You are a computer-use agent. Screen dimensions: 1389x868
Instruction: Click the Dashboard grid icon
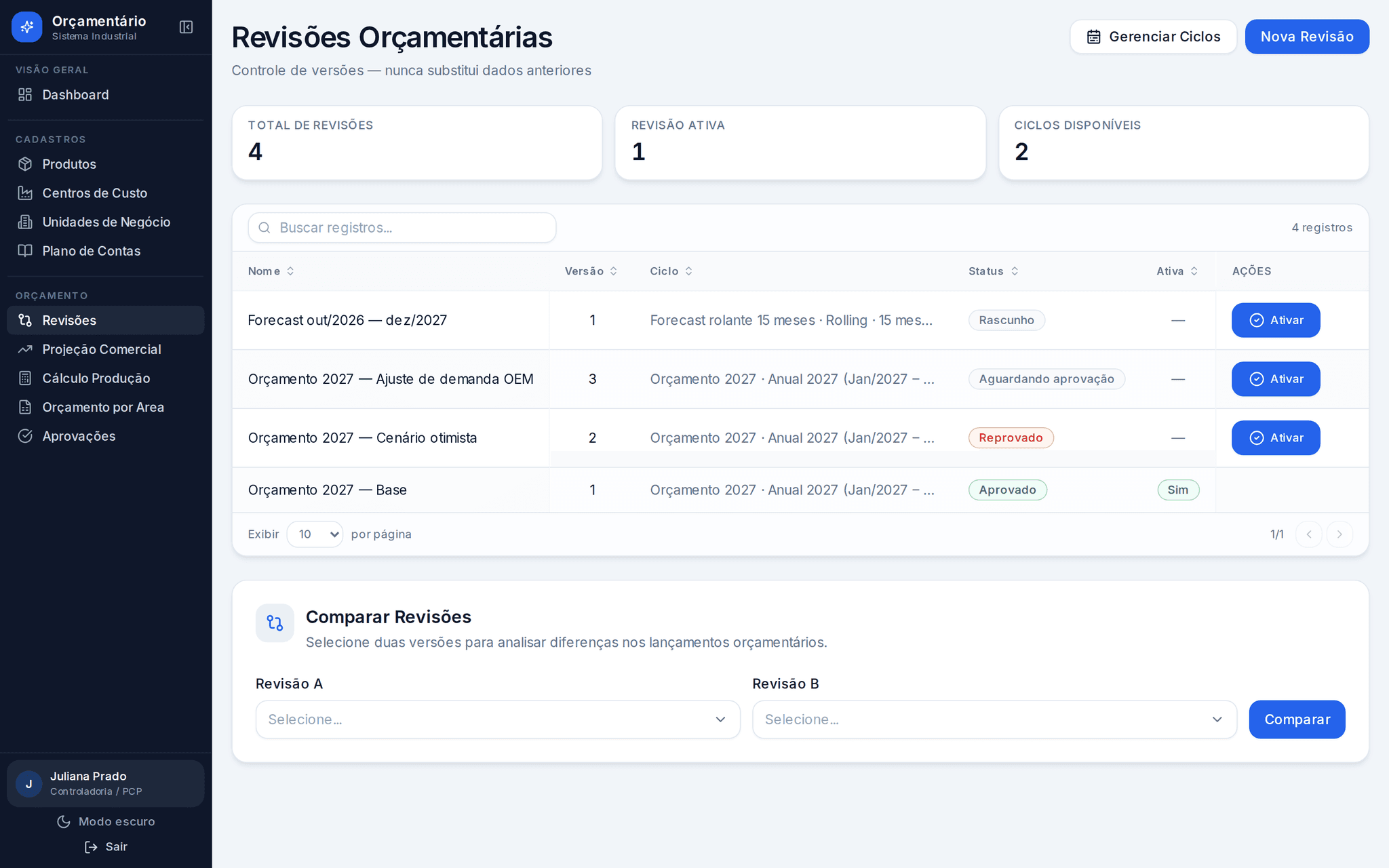coord(25,95)
